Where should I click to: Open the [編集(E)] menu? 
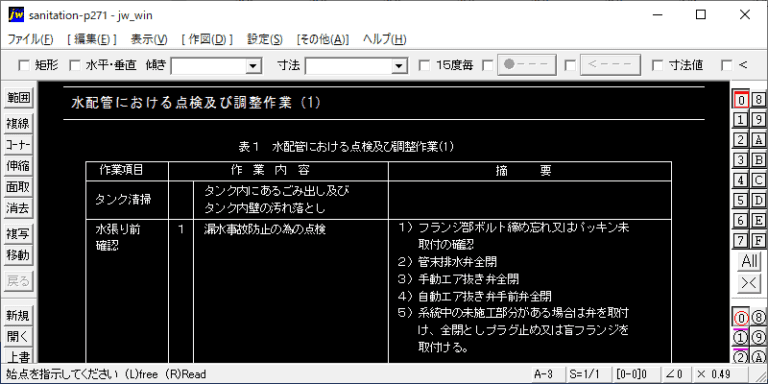pos(92,40)
